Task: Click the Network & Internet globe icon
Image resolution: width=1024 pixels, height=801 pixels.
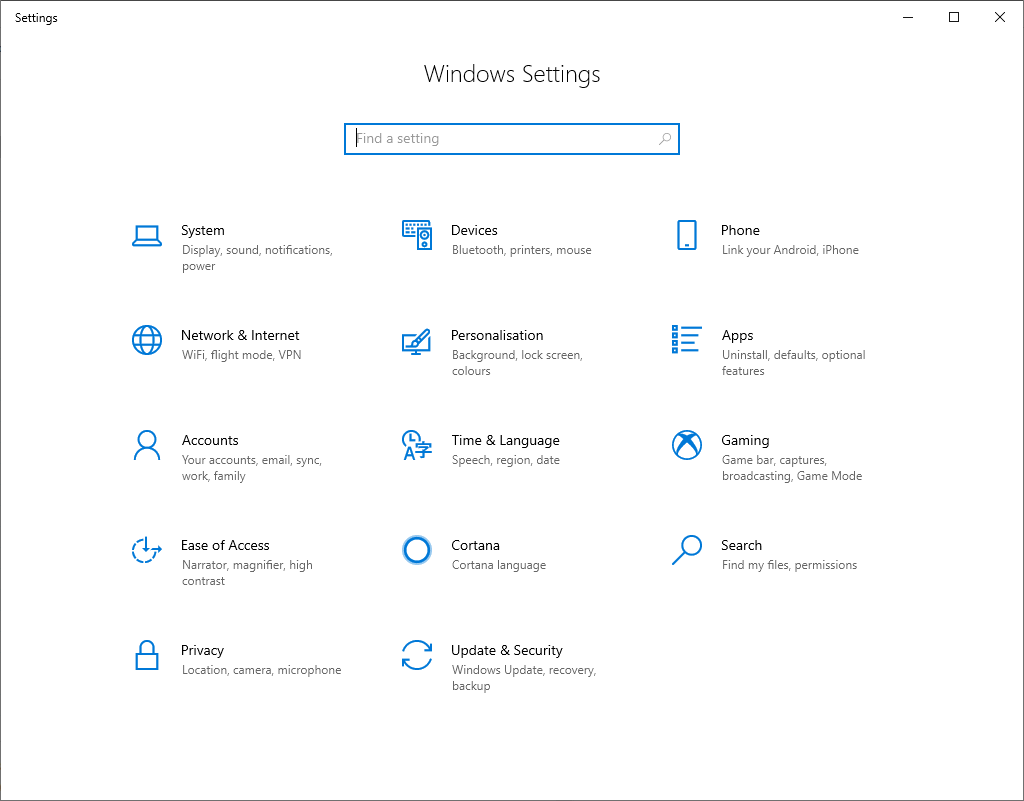Action: [147, 340]
